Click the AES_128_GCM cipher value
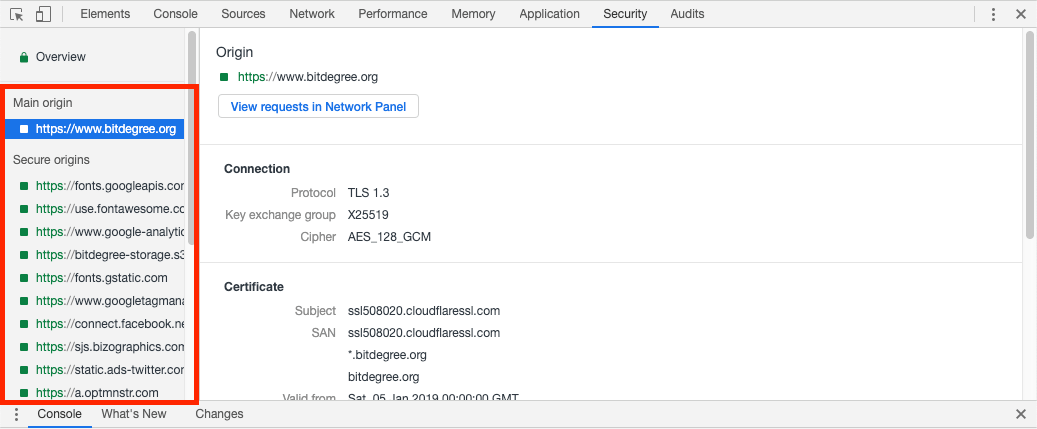The width and height of the screenshot is (1037, 429). pyautogui.click(x=390, y=237)
